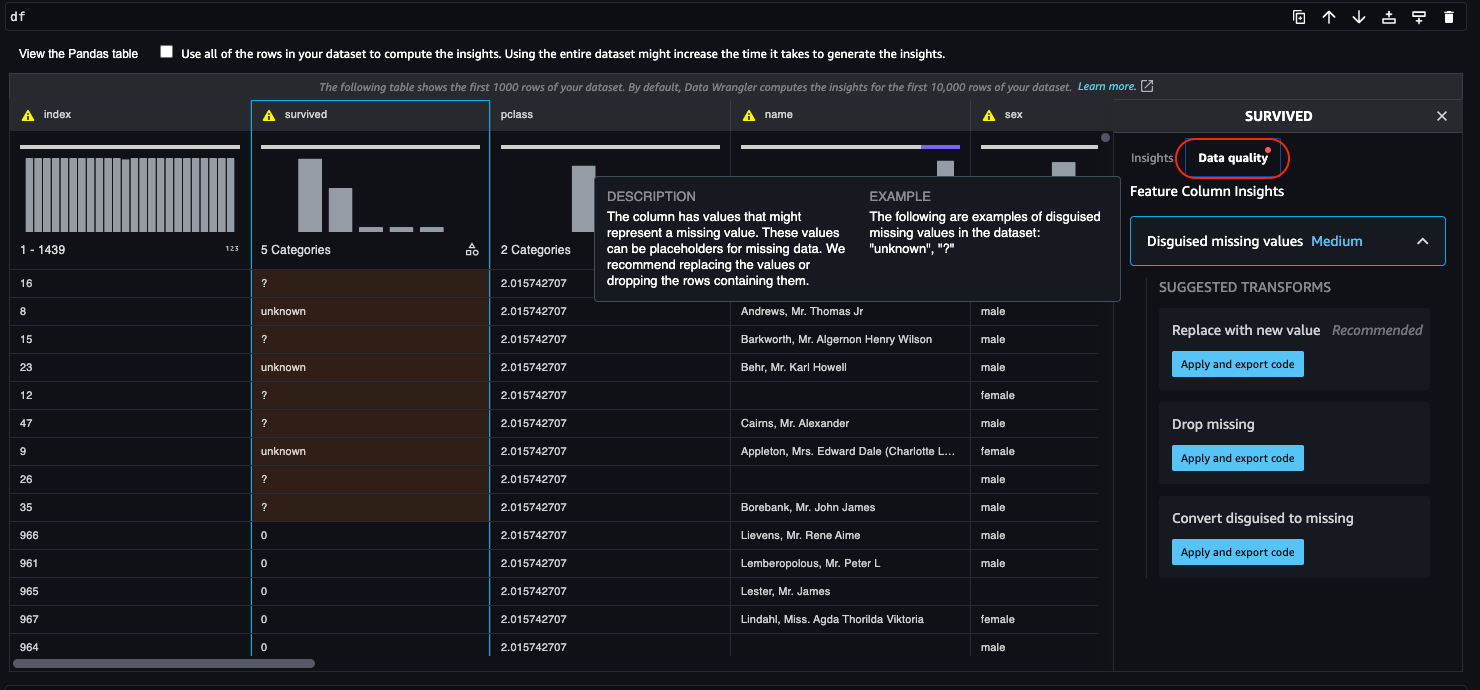The image size is (1480, 690).
Task: Click Apply and export code under Drop missing
Action: [1237, 458]
